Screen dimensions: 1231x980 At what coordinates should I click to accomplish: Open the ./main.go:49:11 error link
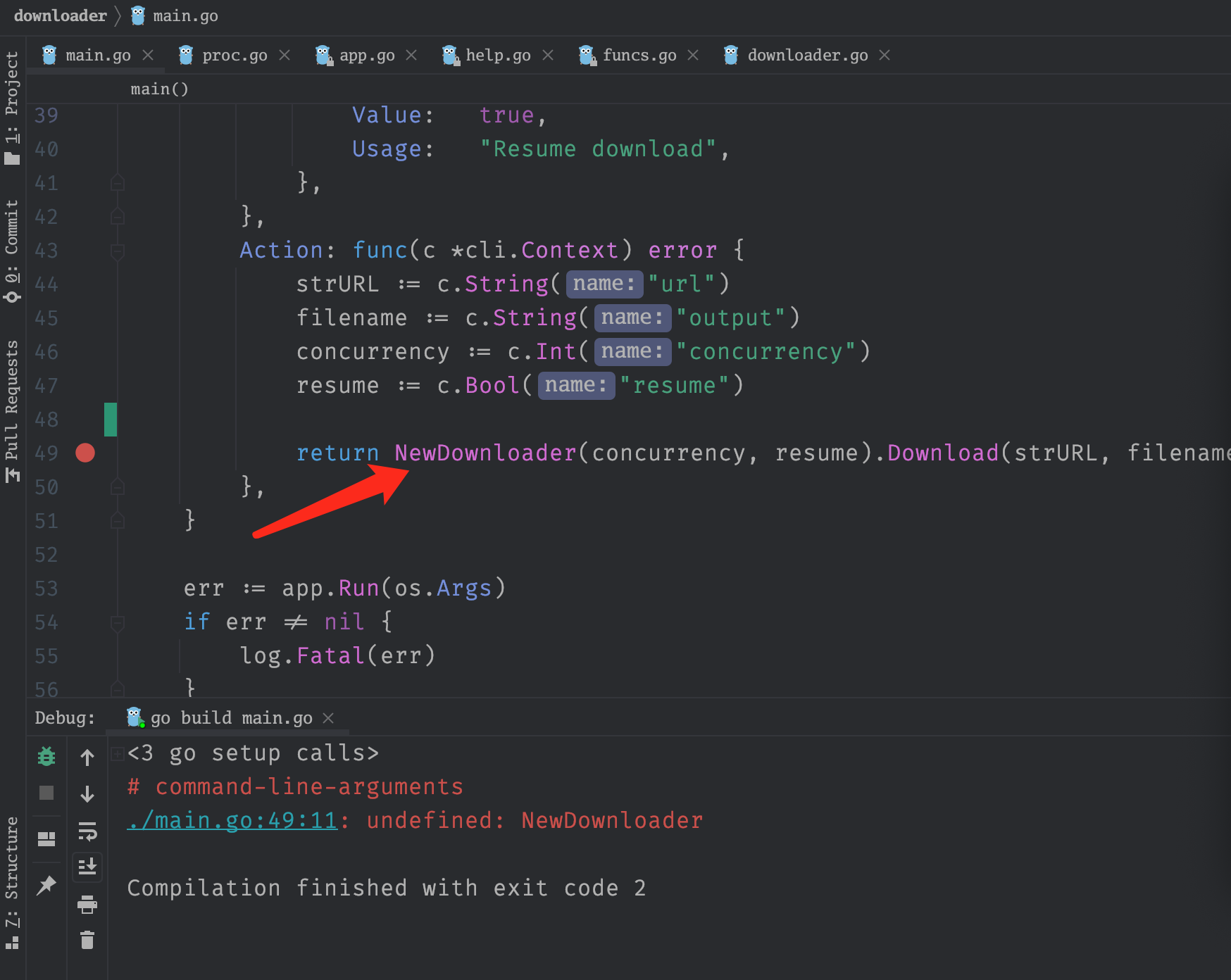coord(232,820)
